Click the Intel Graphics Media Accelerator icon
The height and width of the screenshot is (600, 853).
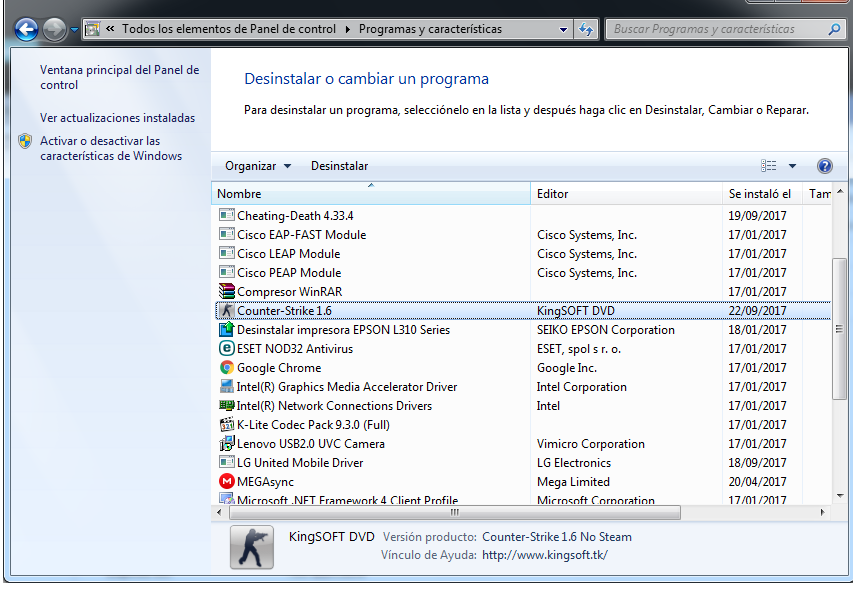pos(226,386)
